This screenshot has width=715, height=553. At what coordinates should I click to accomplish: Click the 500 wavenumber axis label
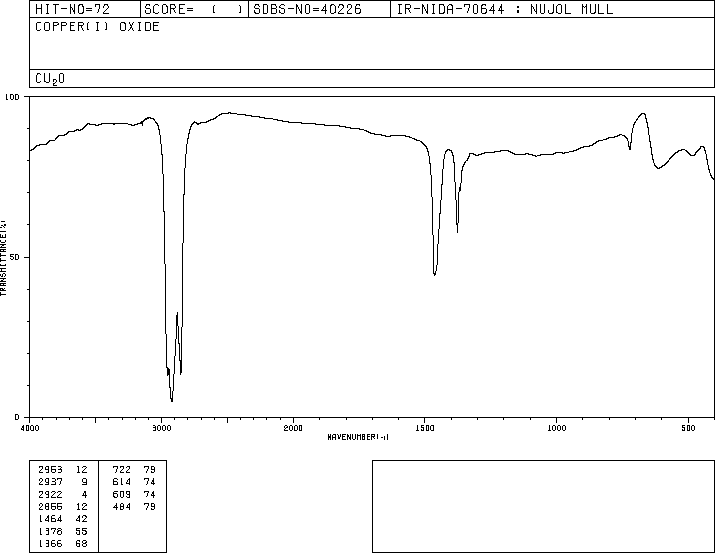(688, 428)
